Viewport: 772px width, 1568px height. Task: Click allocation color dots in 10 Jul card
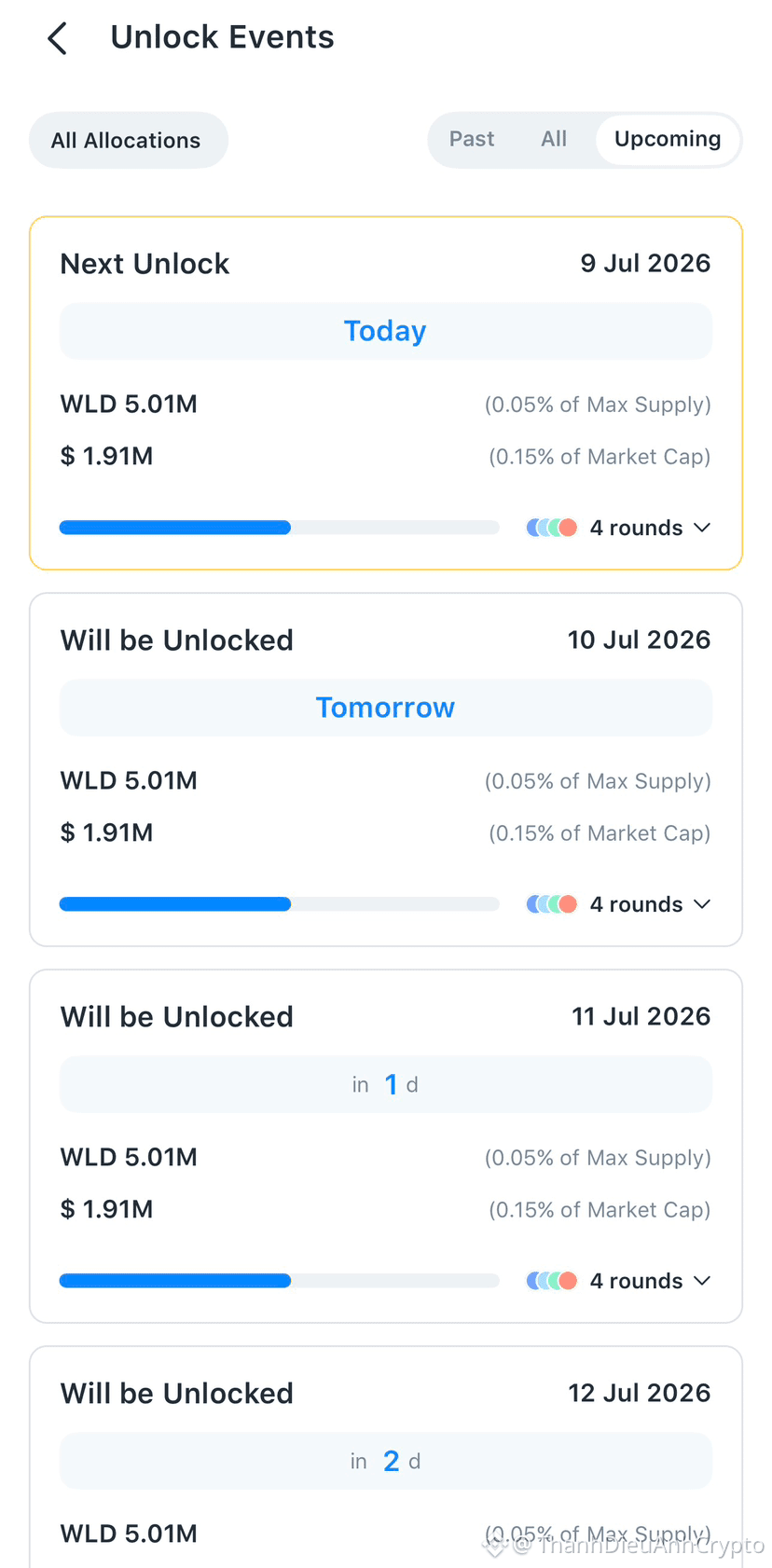coord(552,904)
